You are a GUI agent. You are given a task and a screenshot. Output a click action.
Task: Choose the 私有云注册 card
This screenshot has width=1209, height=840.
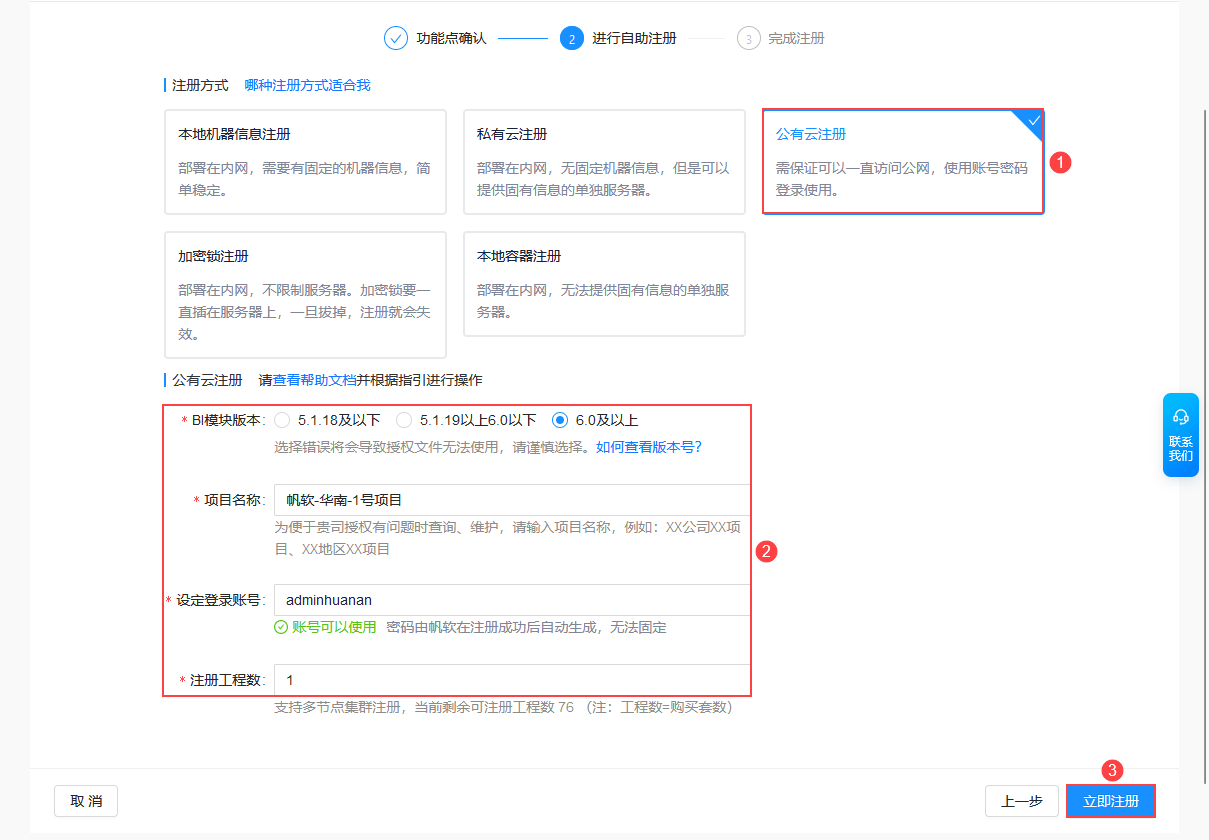coord(604,162)
